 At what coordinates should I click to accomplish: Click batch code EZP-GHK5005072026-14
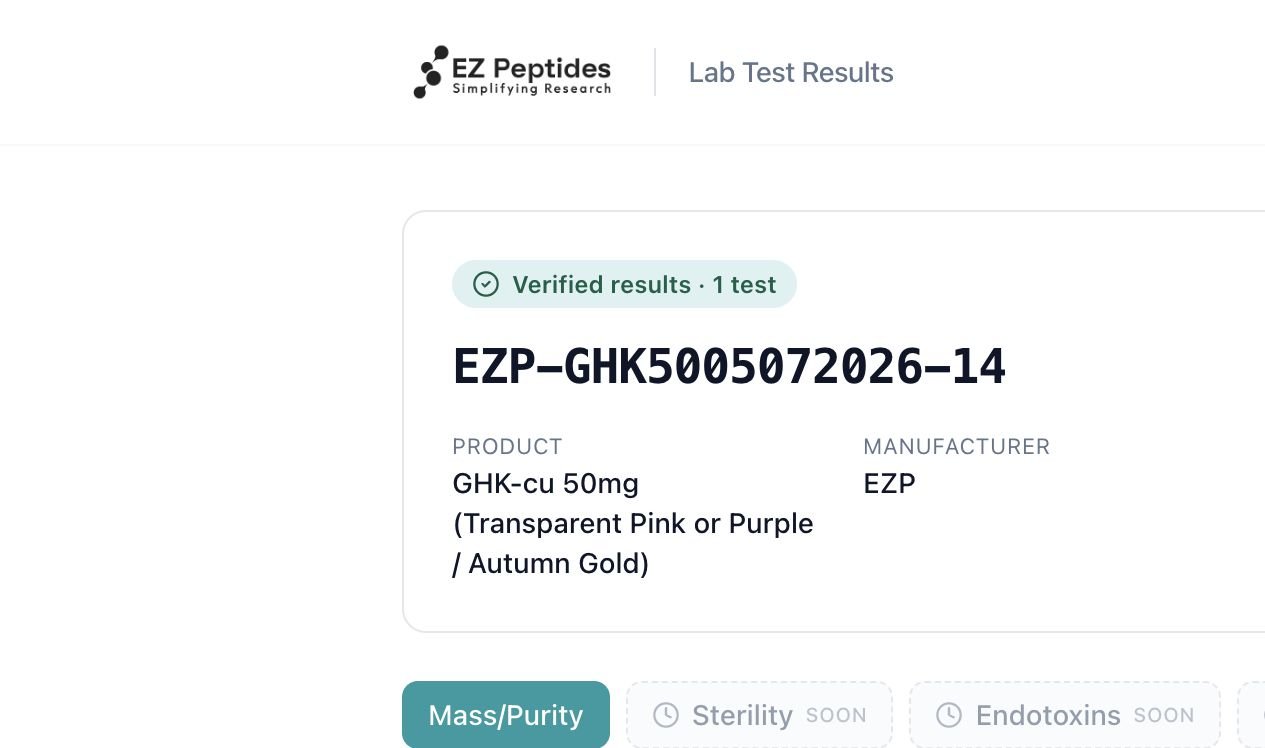[x=729, y=366]
